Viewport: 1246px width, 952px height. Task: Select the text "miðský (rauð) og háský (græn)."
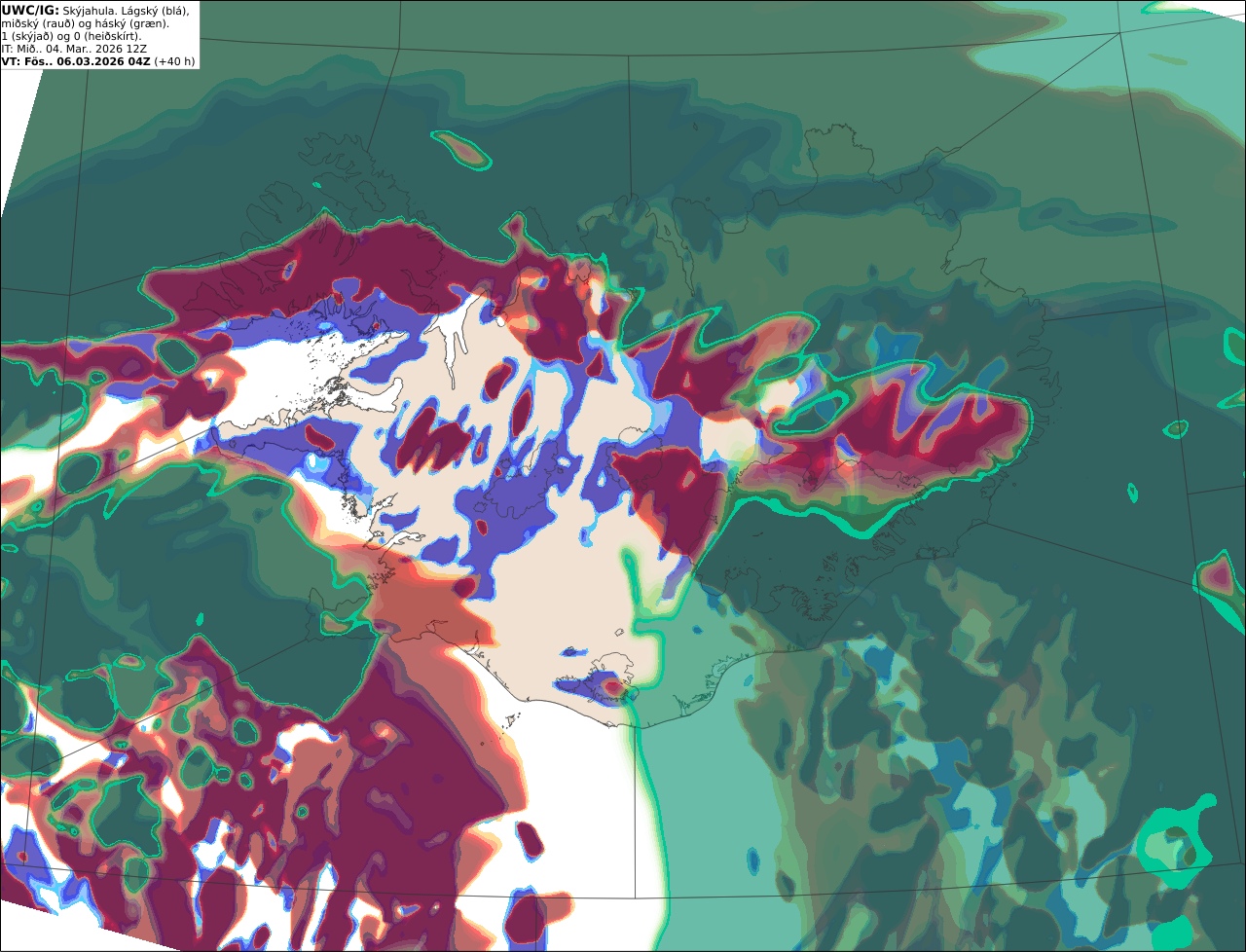tap(86, 23)
